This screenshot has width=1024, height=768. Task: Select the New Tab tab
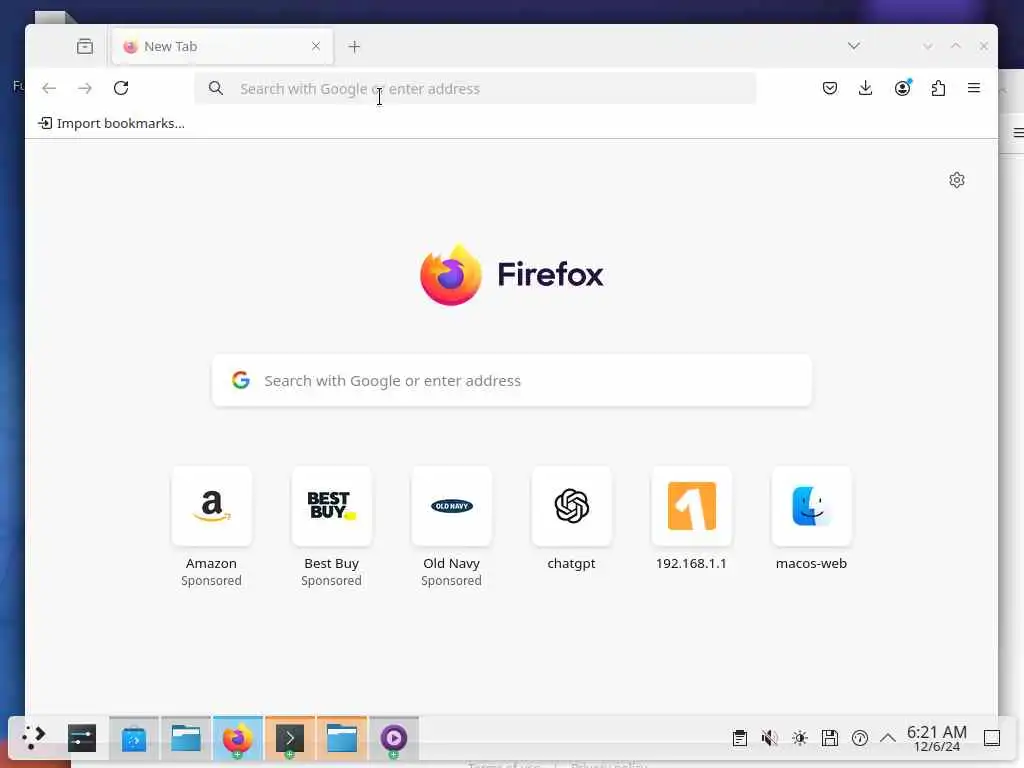tap(222, 46)
